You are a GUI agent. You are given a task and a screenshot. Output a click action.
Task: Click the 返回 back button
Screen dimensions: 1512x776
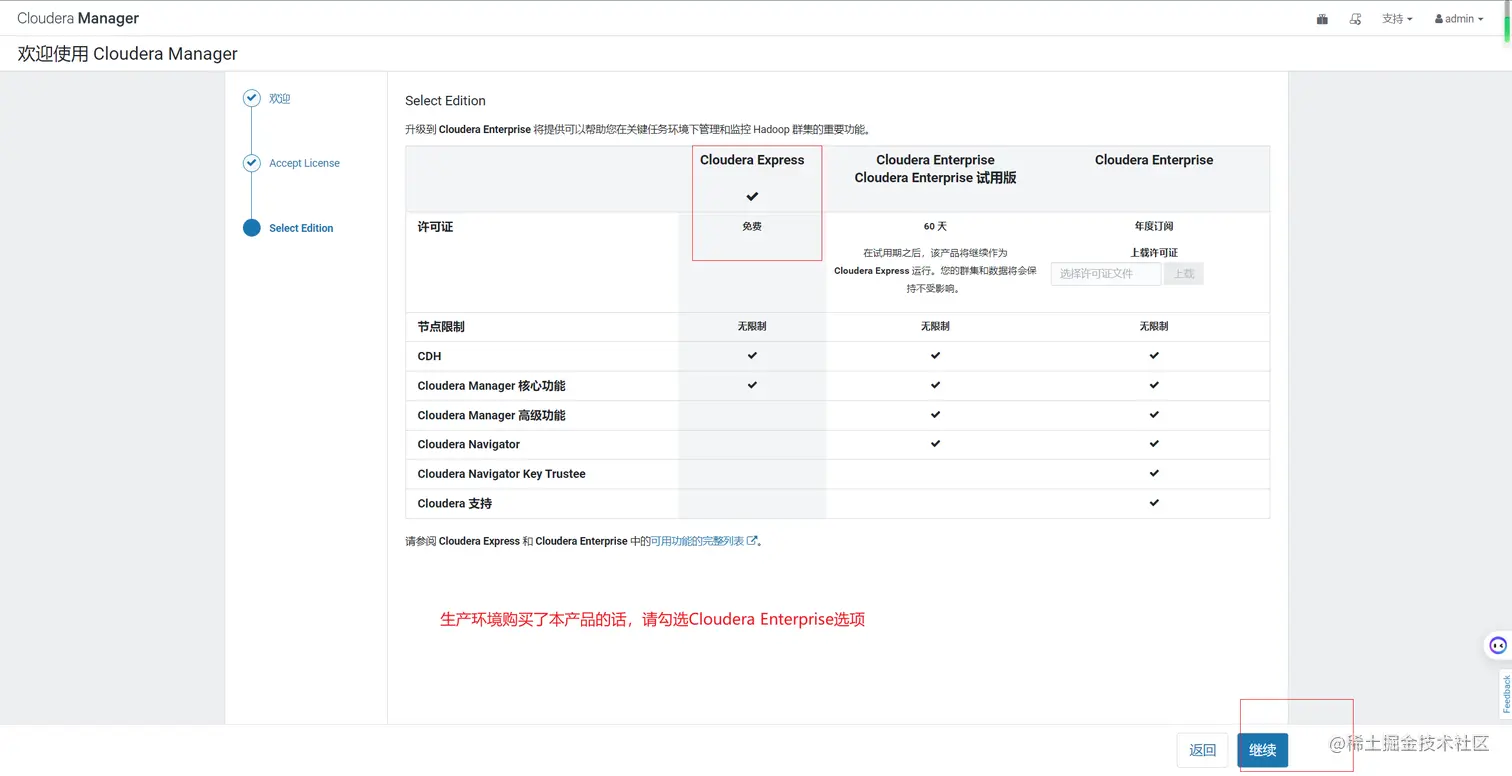tap(1202, 750)
